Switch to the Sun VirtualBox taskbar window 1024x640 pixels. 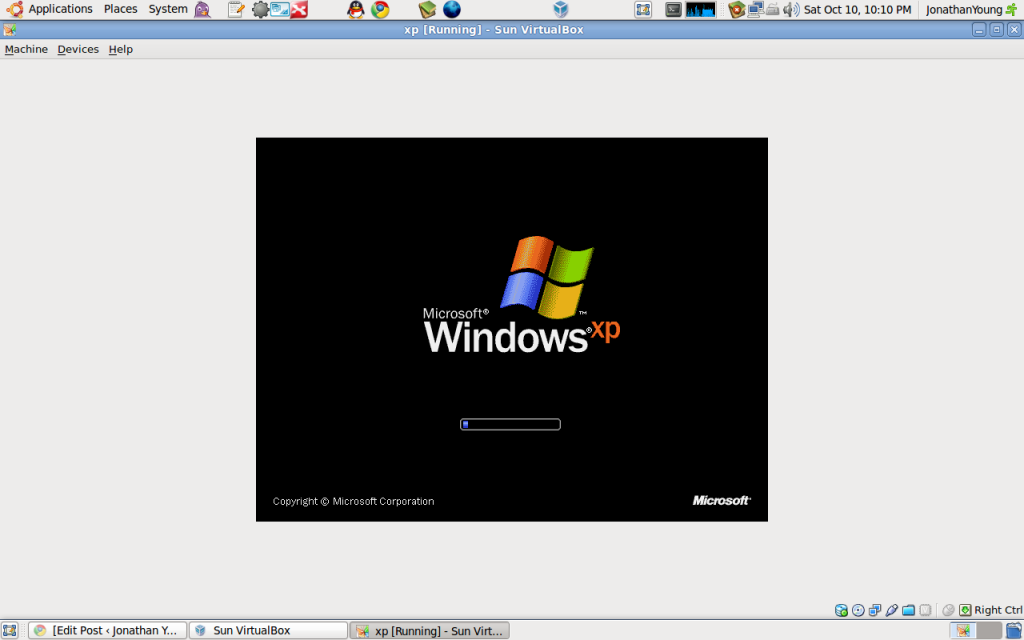tap(268, 630)
